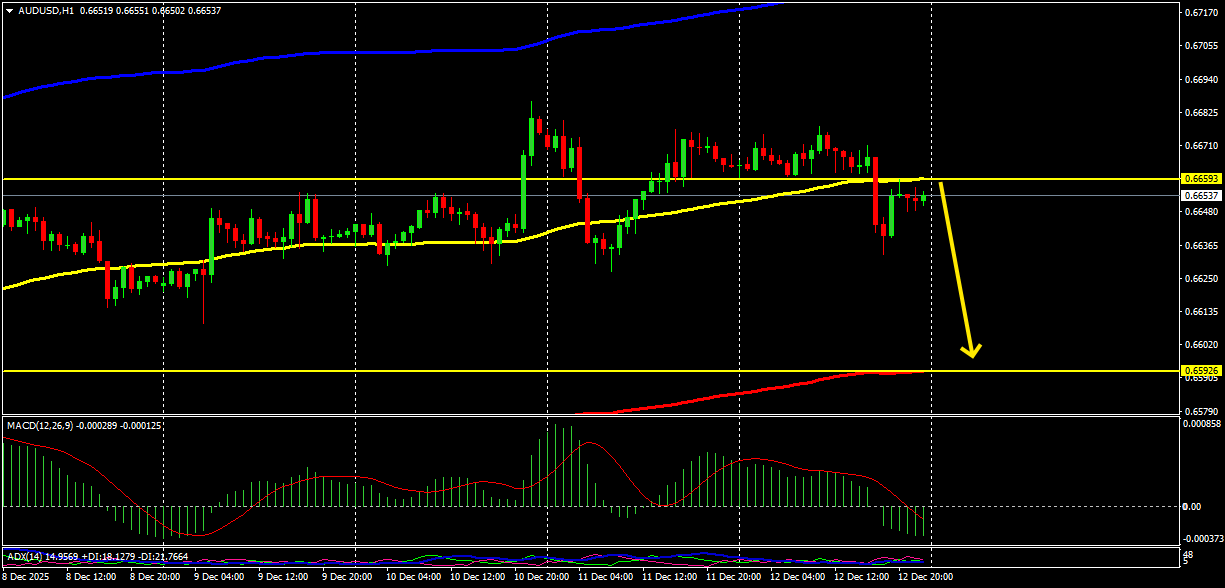Image resolution: width=1225 pixels, height=588 pixels.
Task: Select the 9 Dec 04:00 time label
Action: (x=219, y=577)
